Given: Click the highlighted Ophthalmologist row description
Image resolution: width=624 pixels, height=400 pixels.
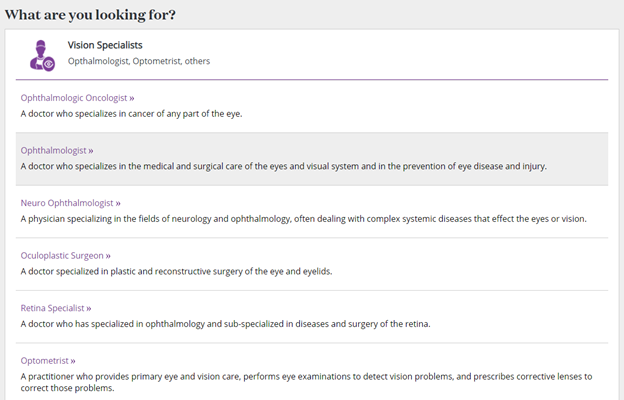Looking at the screenshot, I should (x=284, y=166).
